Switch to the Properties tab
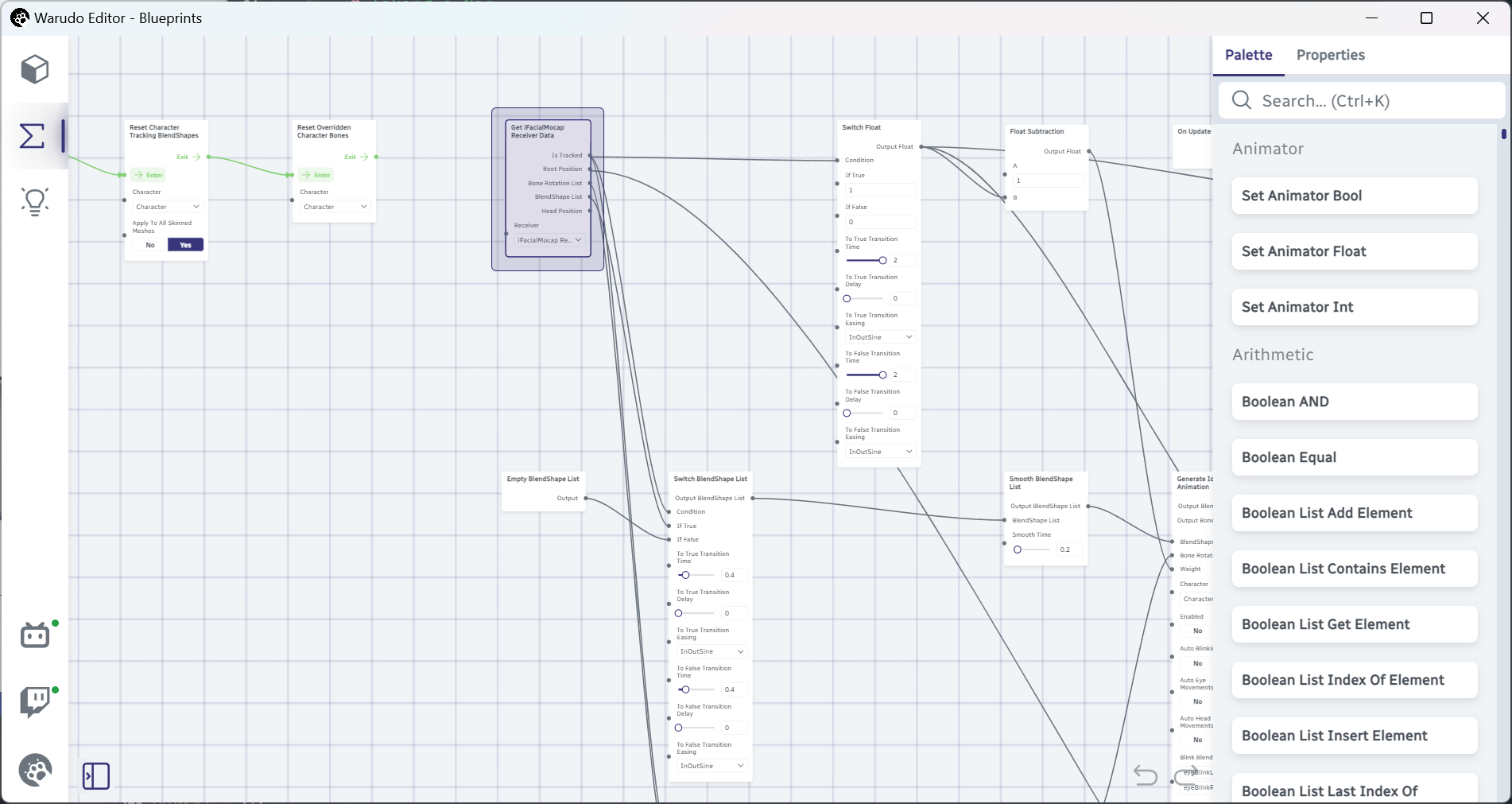This screenshot has width=1512, height=804. click(x=1330, y=55)
